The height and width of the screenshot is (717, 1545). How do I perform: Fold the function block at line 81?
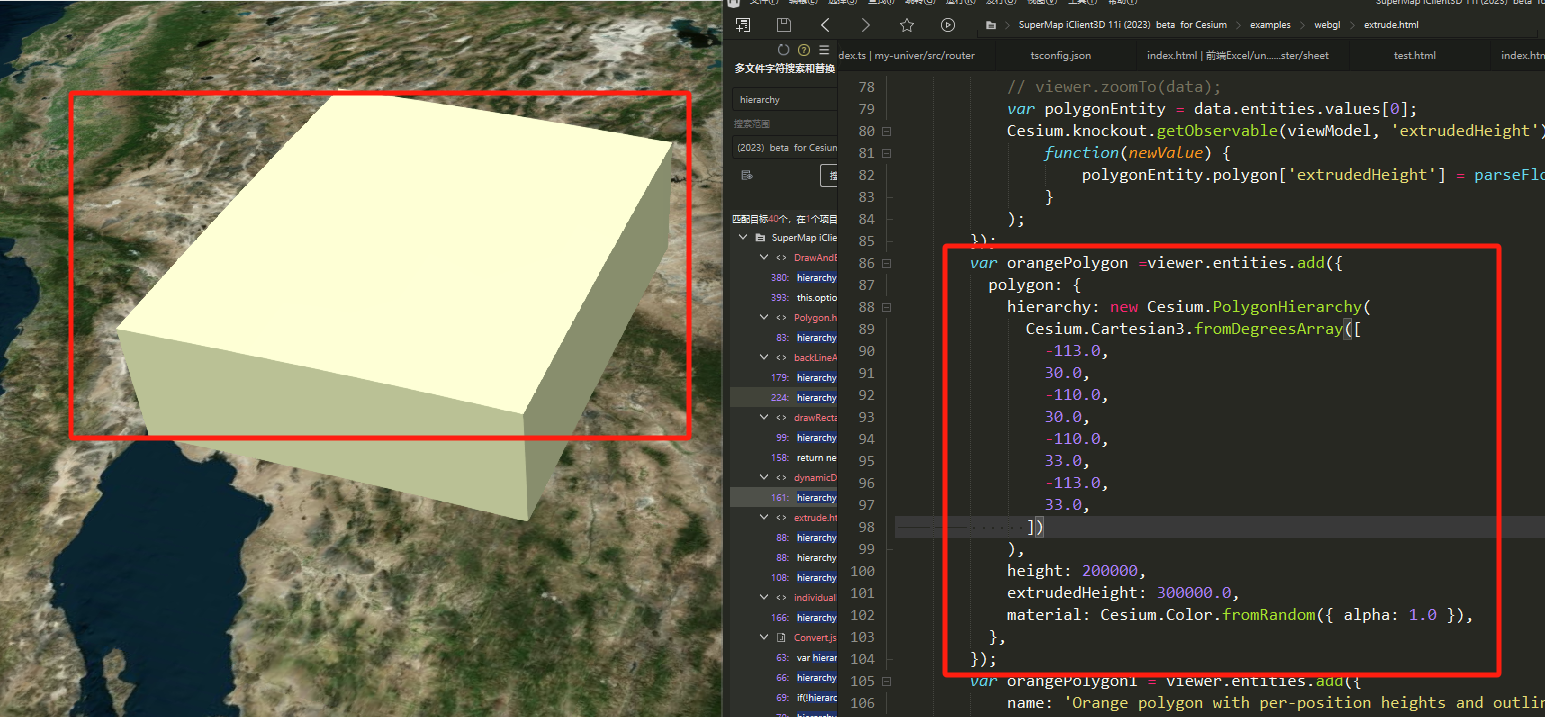click(886, 153)
